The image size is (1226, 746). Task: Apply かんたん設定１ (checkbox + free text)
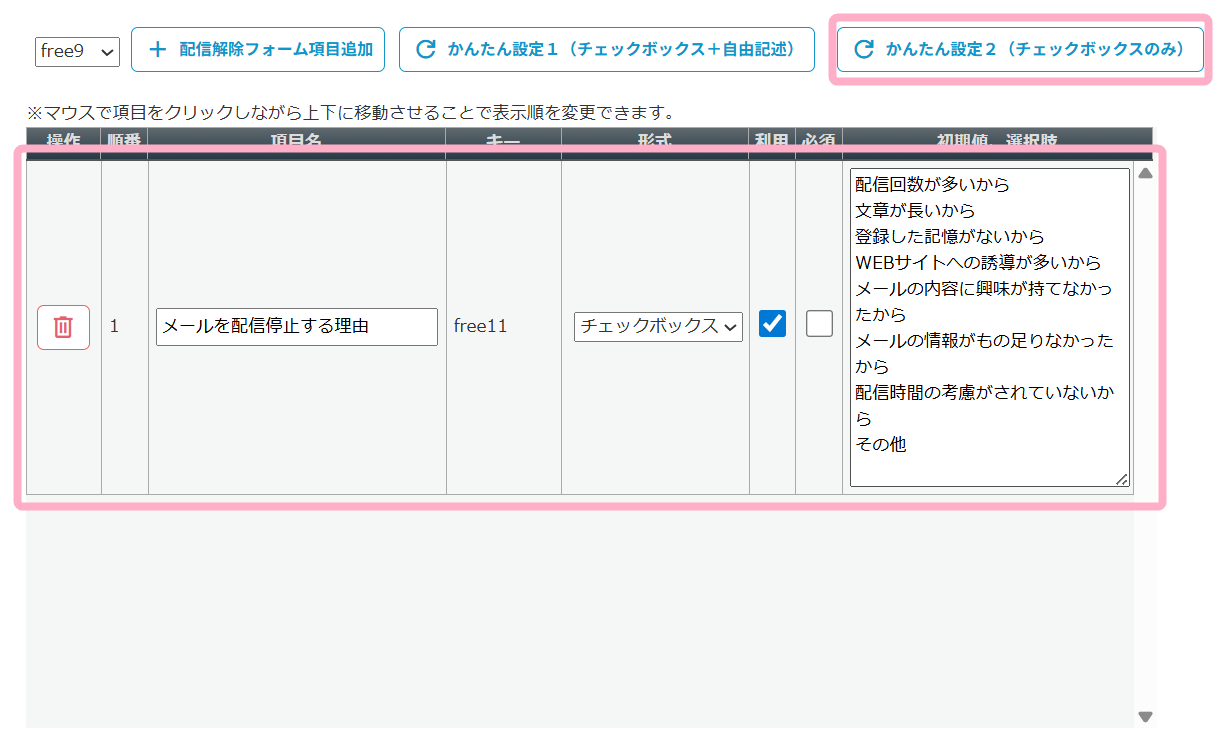coord(606,50)
